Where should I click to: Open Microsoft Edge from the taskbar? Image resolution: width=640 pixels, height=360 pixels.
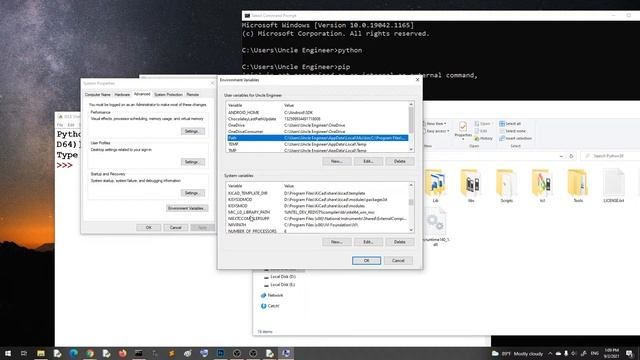(73, 353)
